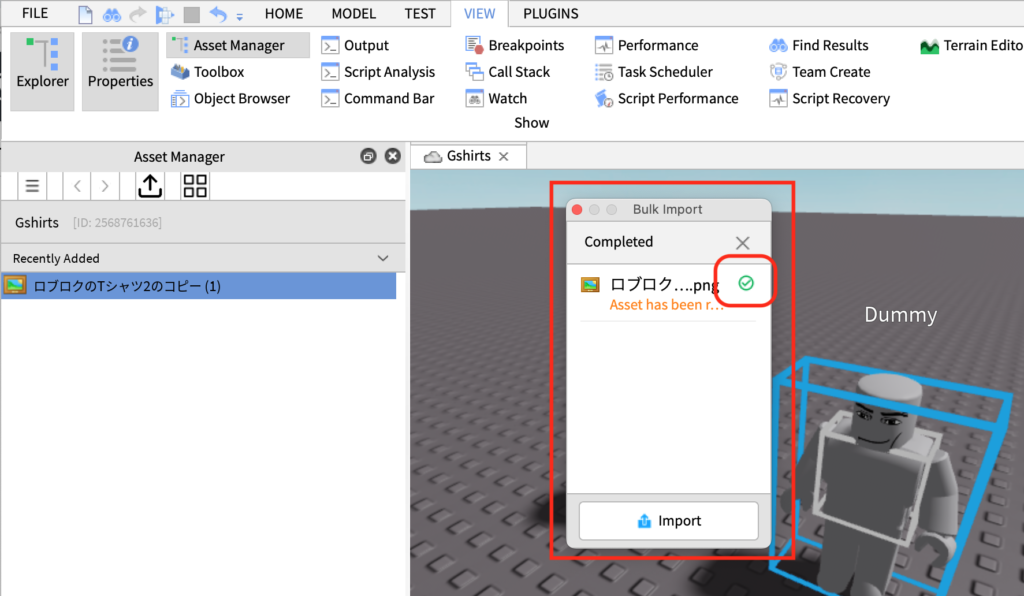Click the play-with-device icon in quick access bar

pyautogui.click(x=165, y=14)
